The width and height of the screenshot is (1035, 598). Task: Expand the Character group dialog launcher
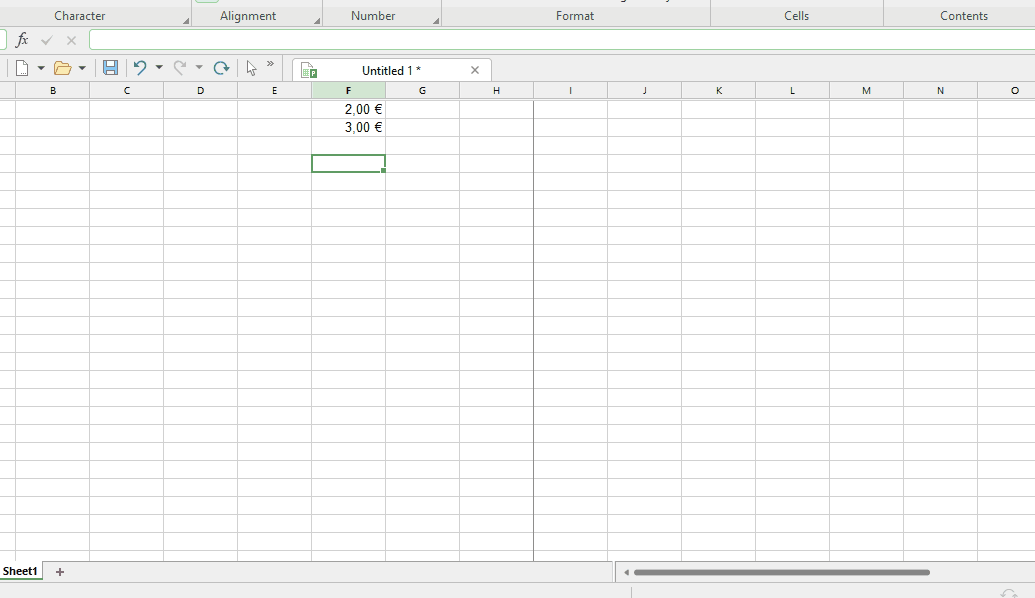click(186, 21)
